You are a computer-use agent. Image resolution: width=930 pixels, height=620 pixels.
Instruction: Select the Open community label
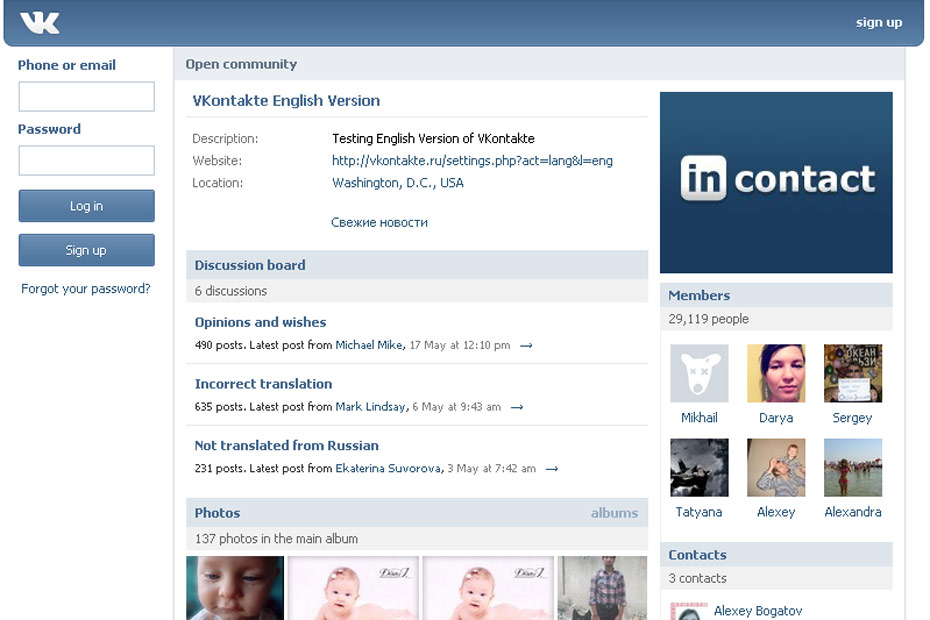pyautogui.click(x=241, y=64)
